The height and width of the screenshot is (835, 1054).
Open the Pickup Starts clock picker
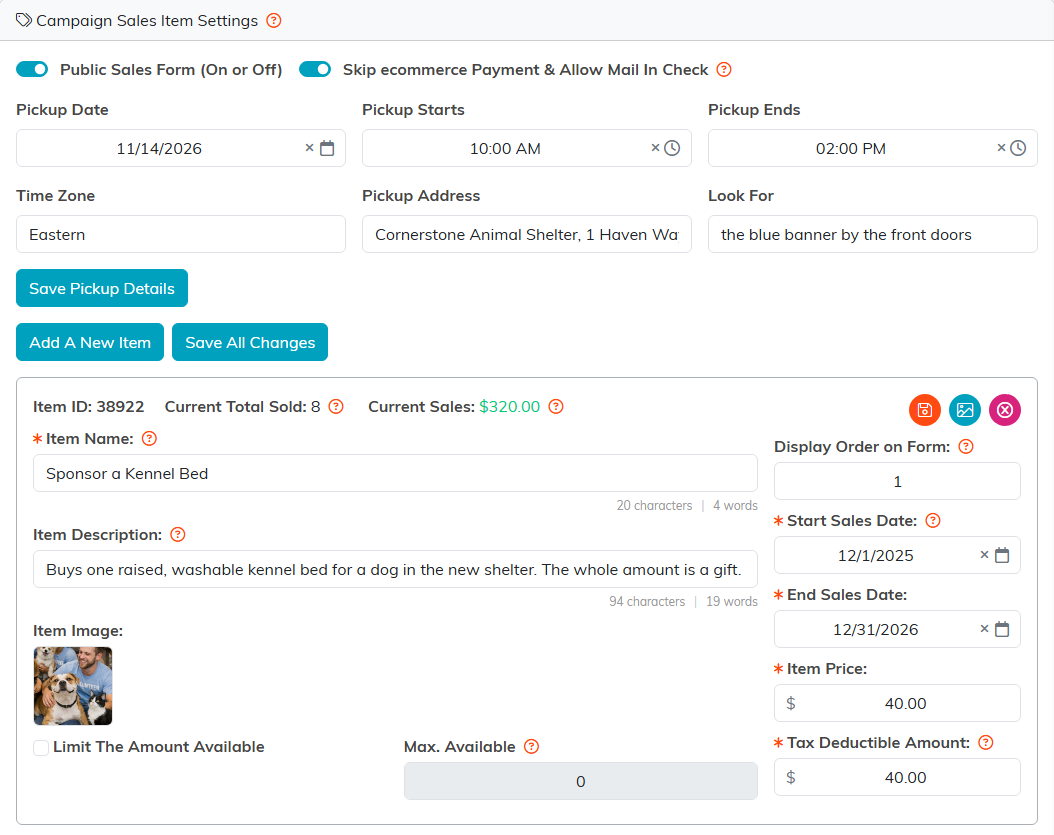click(672, 148)
